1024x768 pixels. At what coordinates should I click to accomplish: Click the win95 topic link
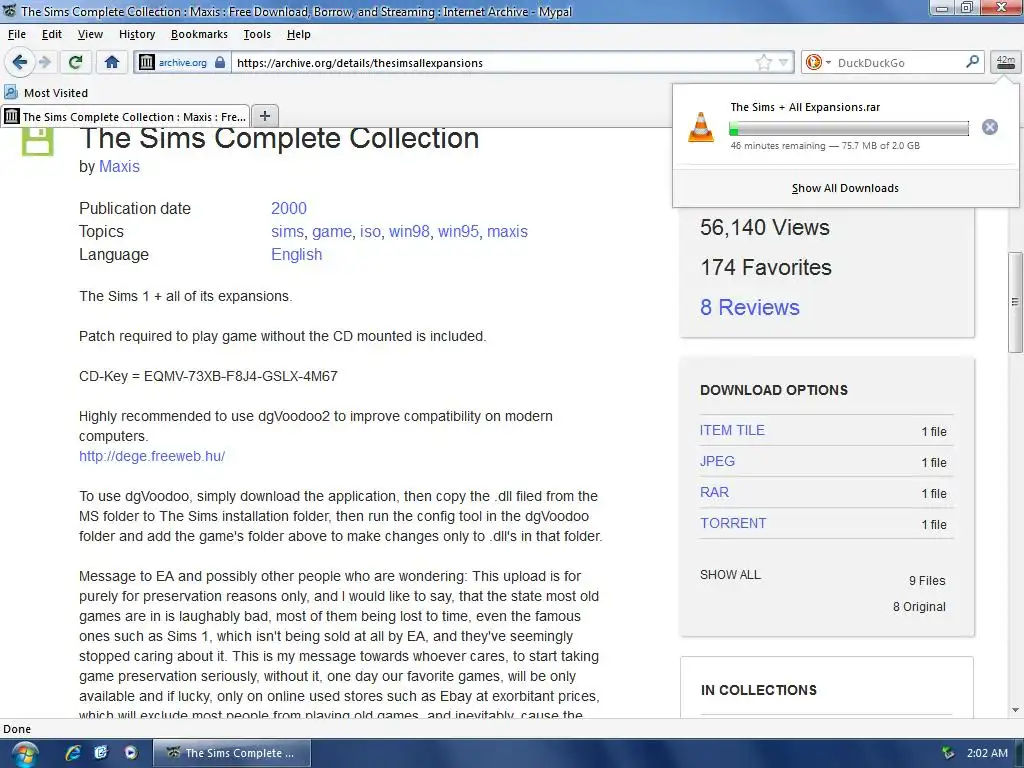coord(458,231)
